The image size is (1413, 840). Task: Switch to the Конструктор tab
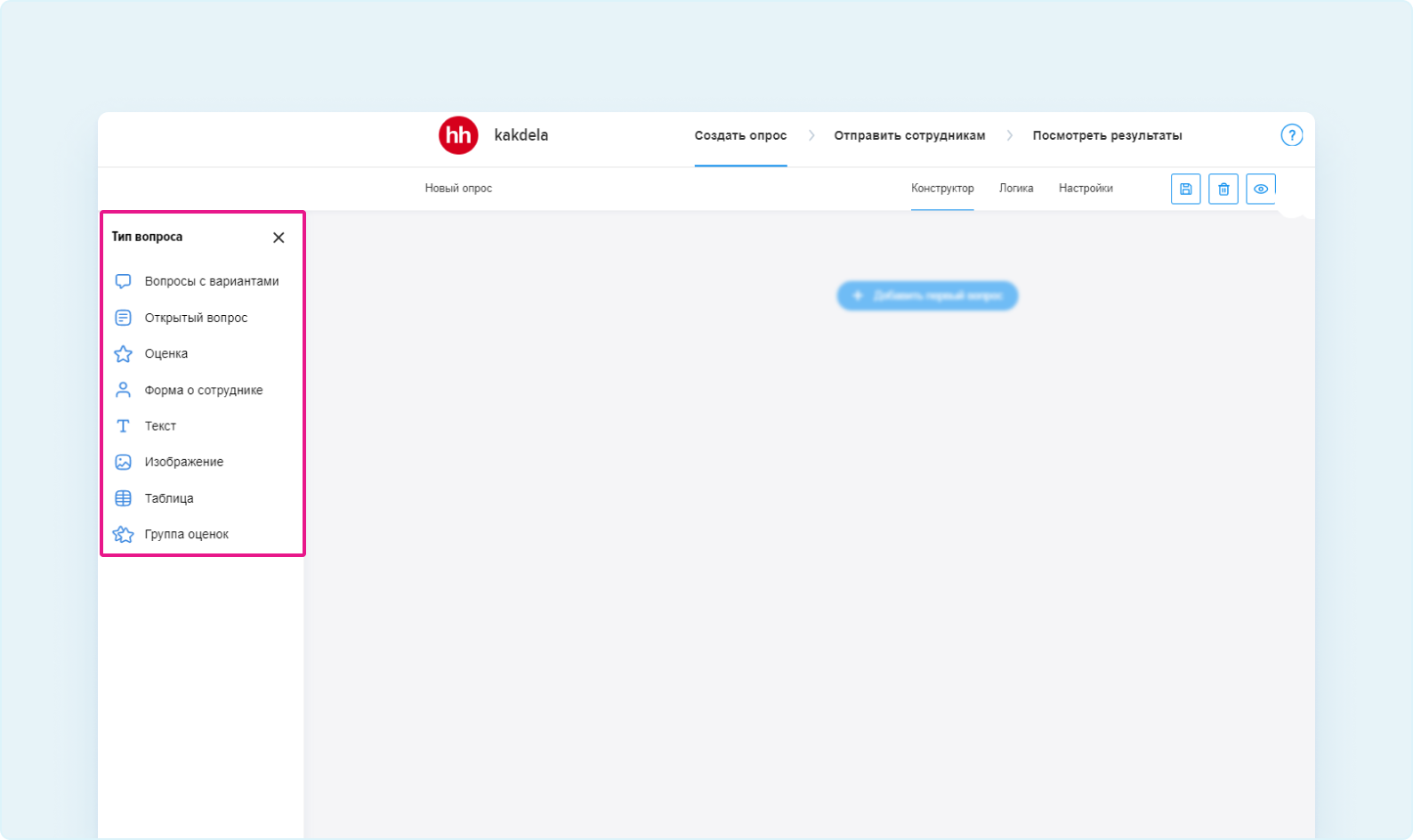pyautogui.click(x=942, y=189)
